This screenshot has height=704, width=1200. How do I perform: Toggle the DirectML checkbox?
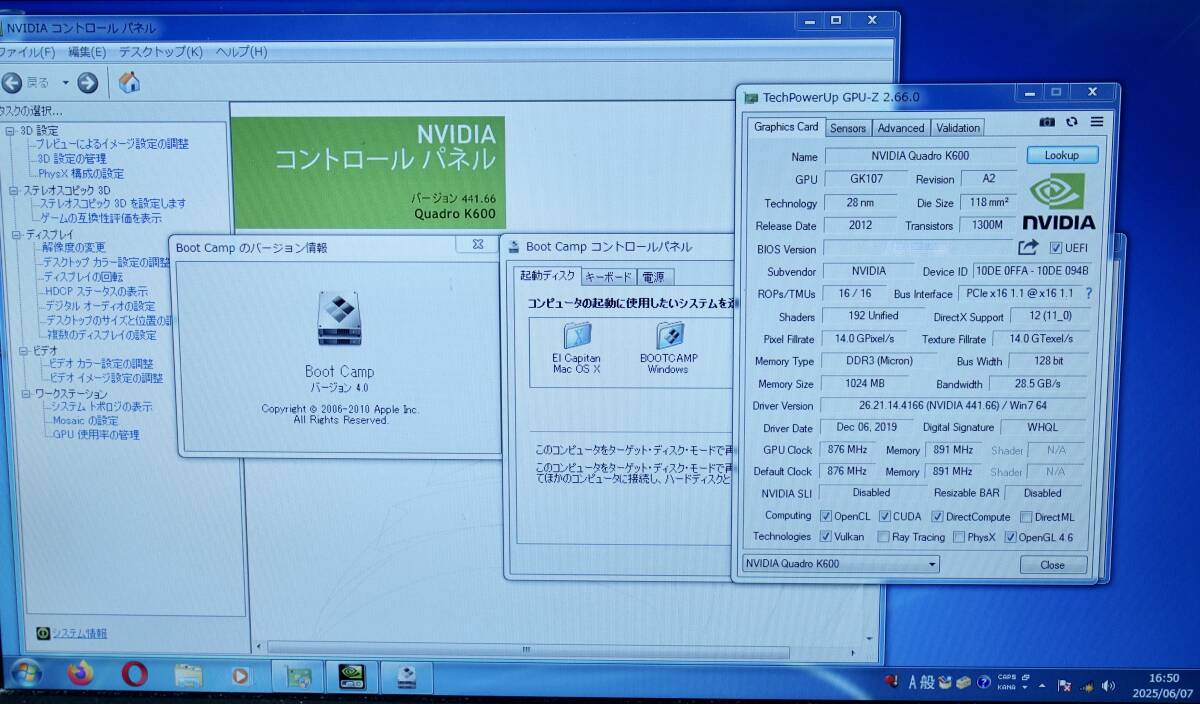pos(1026,517)
